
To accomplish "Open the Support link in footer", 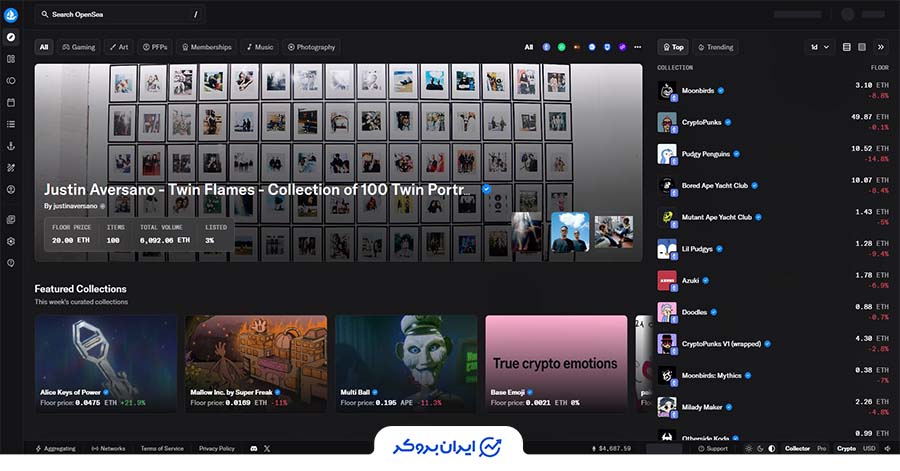I will point(713,449).
